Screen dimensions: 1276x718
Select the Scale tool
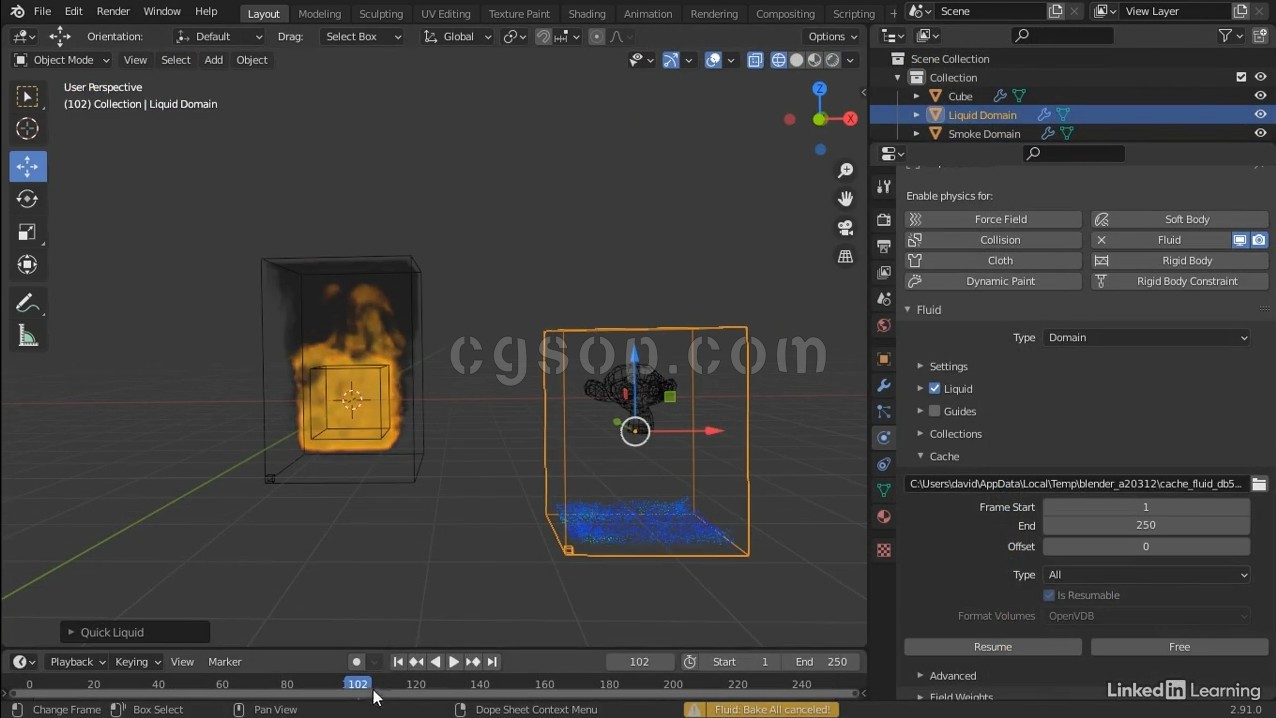[x=28, y=232]
